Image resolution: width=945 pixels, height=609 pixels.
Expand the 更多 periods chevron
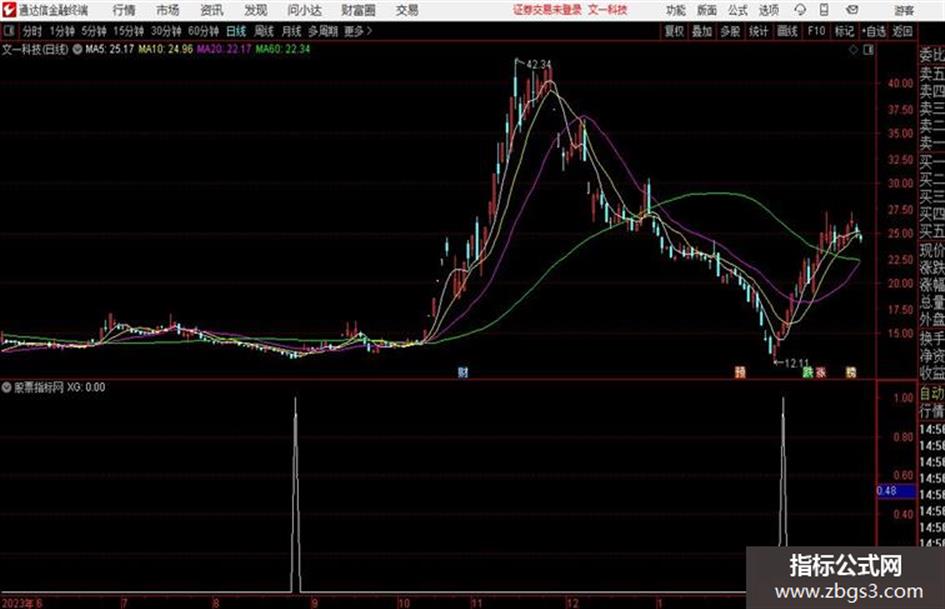click(x=359, y=31)
